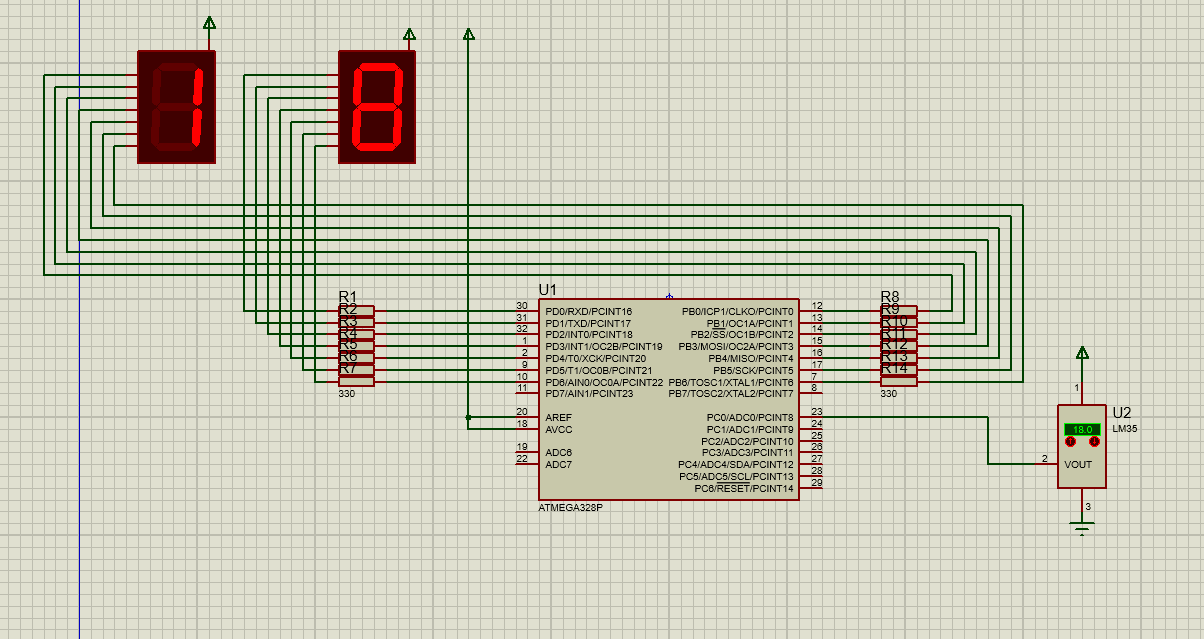Click the PB3/MOSI/OC2A/PCINT3 pin label
The image size is (1204, 639).
pos(735,346)
